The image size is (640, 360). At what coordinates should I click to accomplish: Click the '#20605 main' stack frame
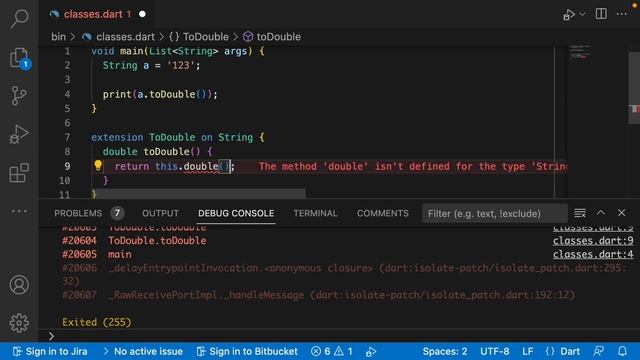(x=97, y=254)
